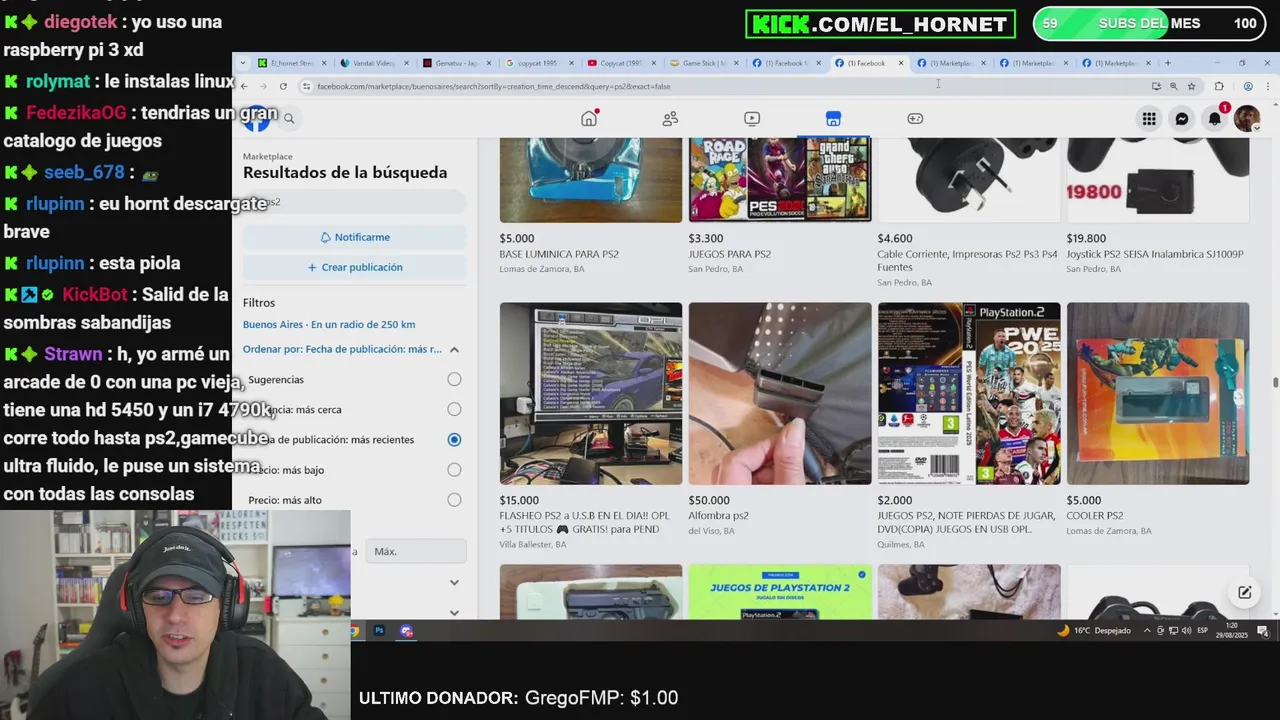Select Precio: más bajo radio button
Image resolution: width=1280 pixels, height=720 pixels.
coord(454,469)
